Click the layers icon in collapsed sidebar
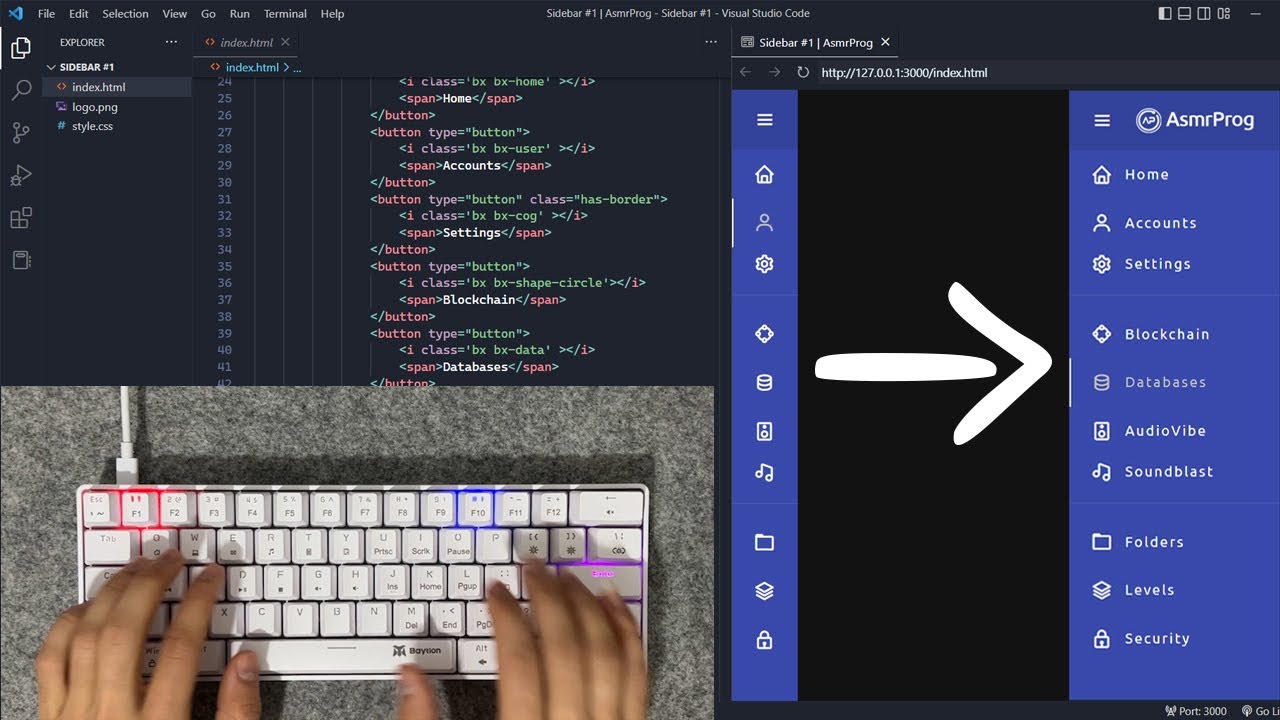The width and height of the screenshot is (1280, 720). 765,591
